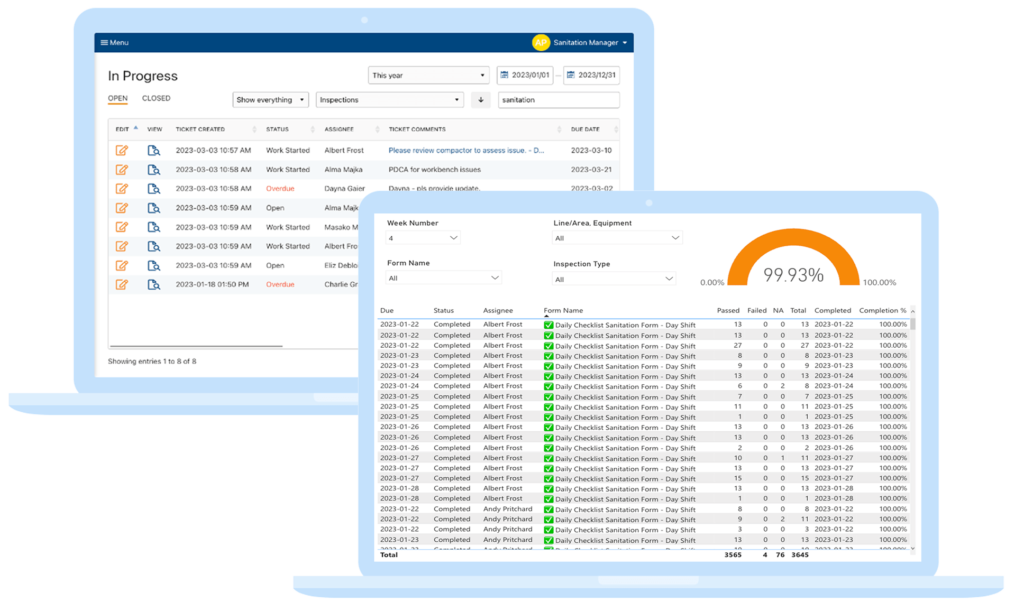
Task: Switch to the CLOSED tab
Action: click(x=156, y=99)
